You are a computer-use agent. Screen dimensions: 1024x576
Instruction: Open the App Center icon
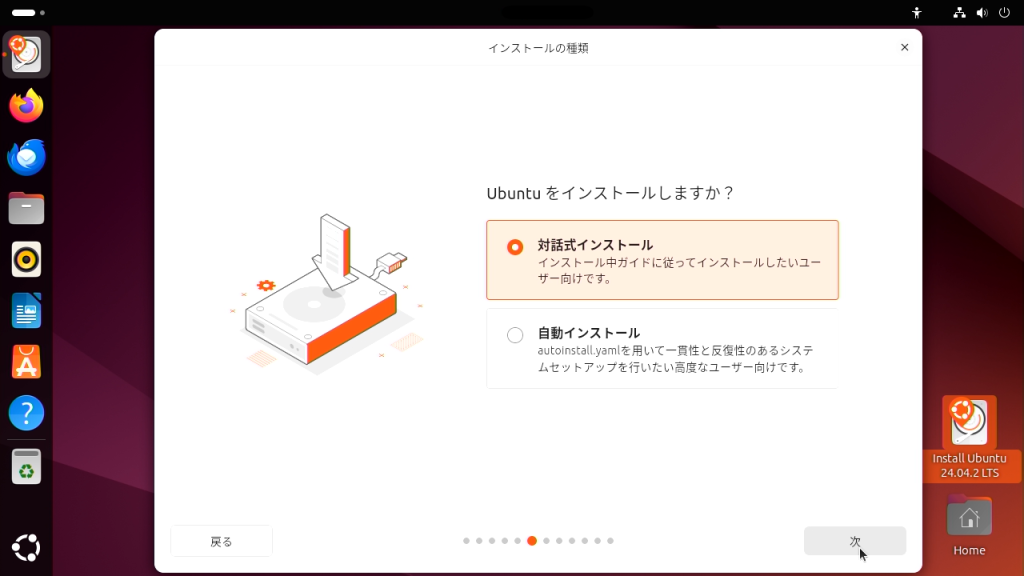(x=26, y=362)
